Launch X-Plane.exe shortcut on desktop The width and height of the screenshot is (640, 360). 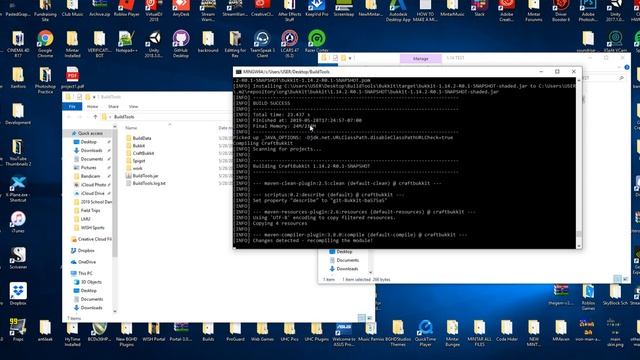18,189
